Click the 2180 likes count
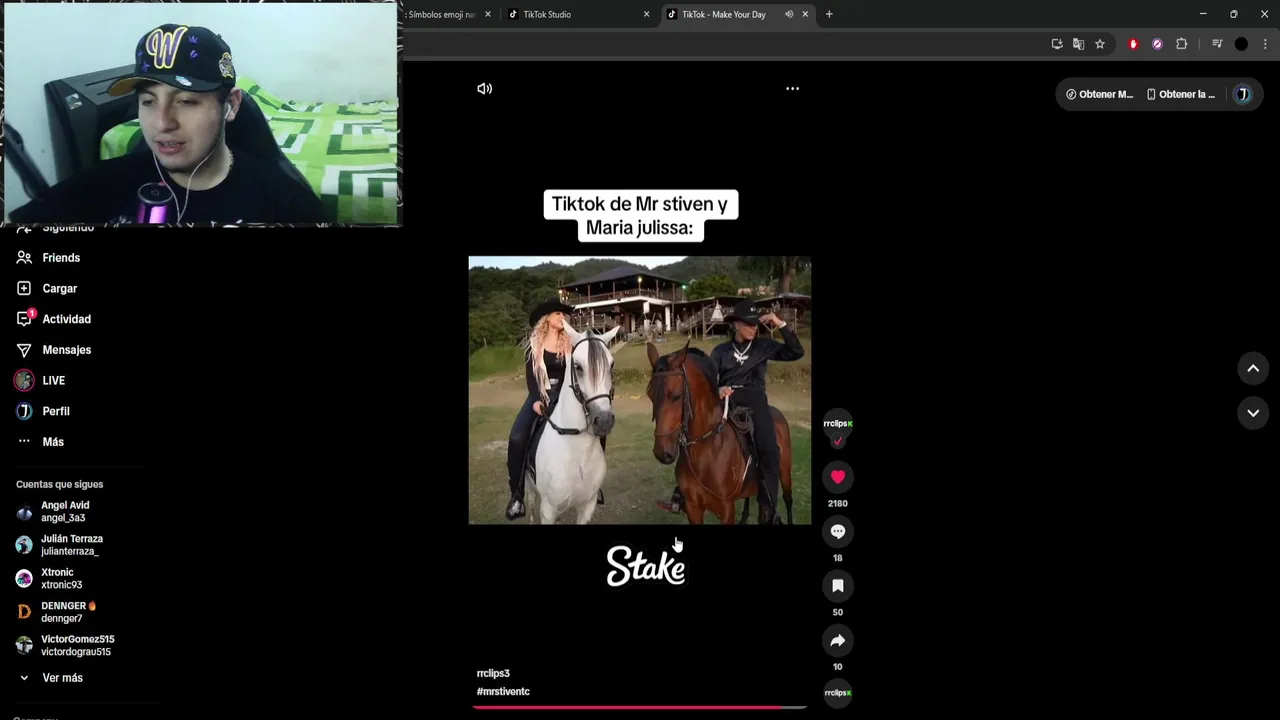The image size is (1280, 720). point(838,503)
